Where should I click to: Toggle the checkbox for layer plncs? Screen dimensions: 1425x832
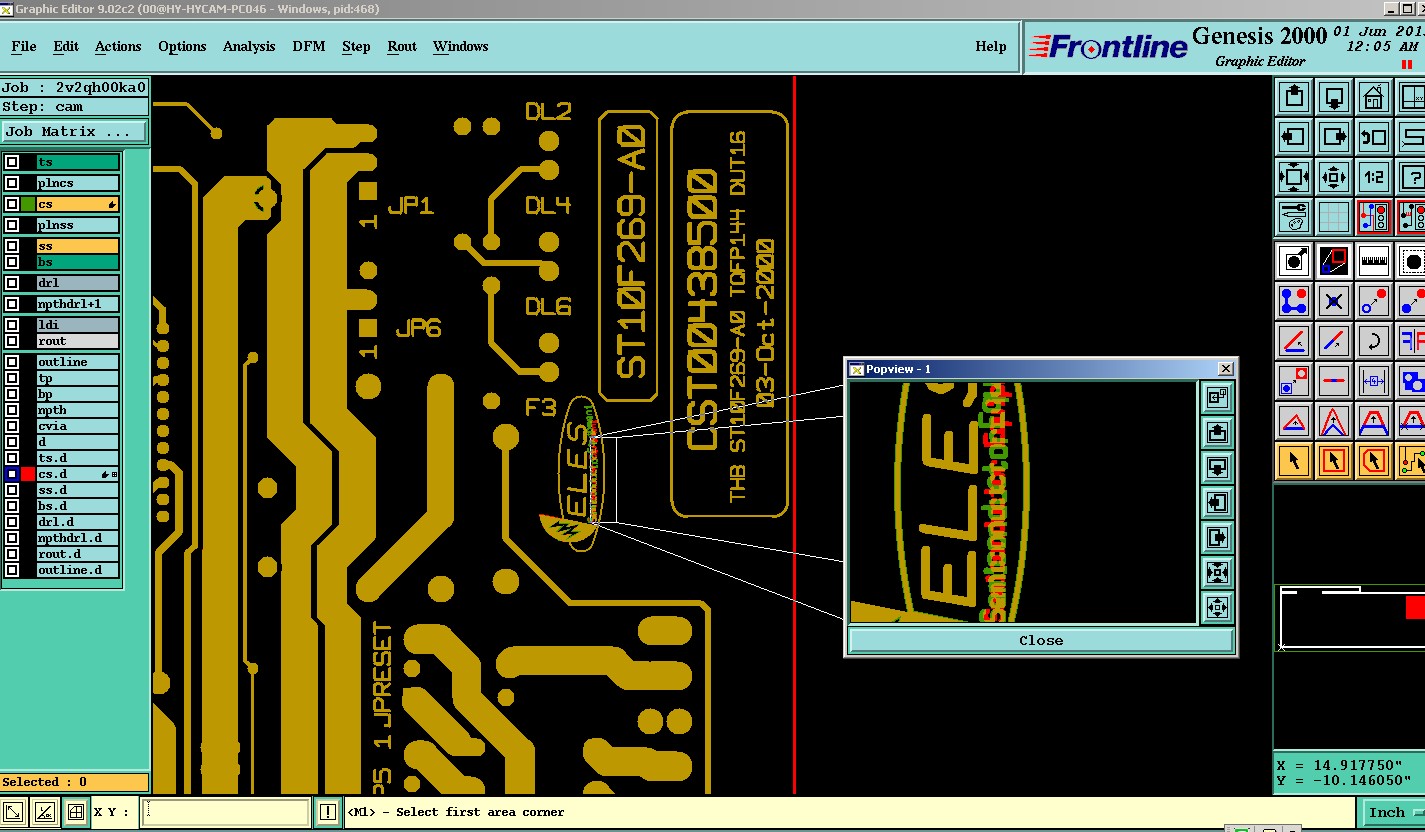pyautogui.click(x=12, y=183)
